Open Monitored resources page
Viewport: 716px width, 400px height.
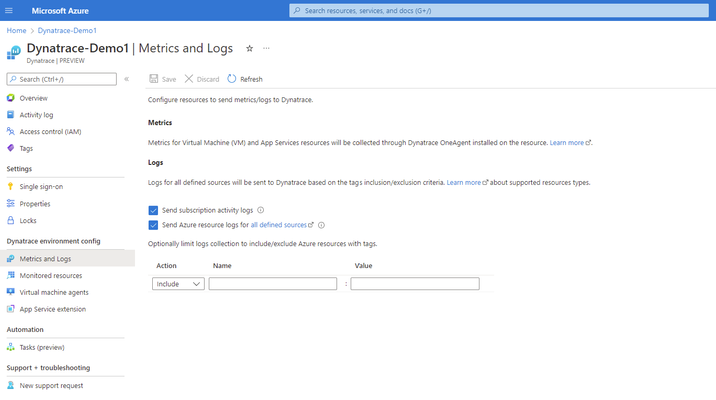coord(51,276)
